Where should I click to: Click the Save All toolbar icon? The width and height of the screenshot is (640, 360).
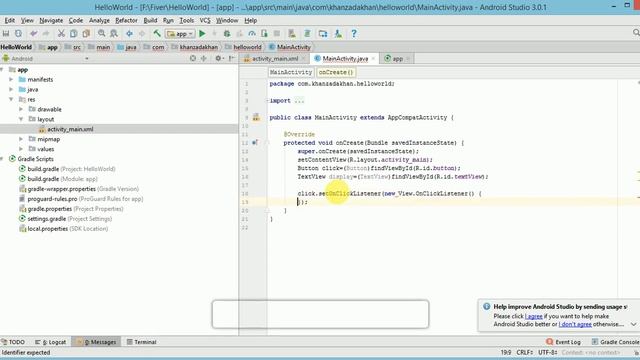(x=6, y=33)
